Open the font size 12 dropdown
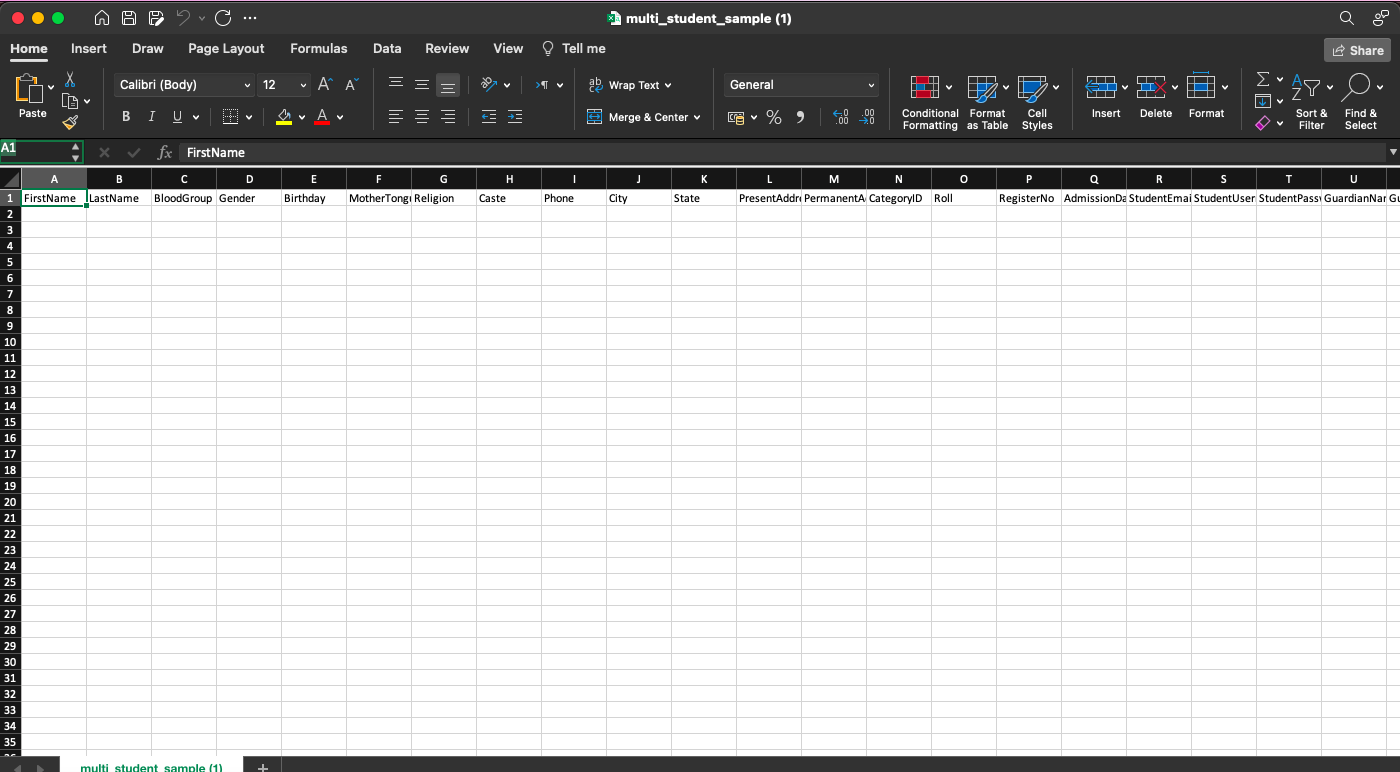The width and height of the screenshot is (1400, 772). tap(284, 85)
